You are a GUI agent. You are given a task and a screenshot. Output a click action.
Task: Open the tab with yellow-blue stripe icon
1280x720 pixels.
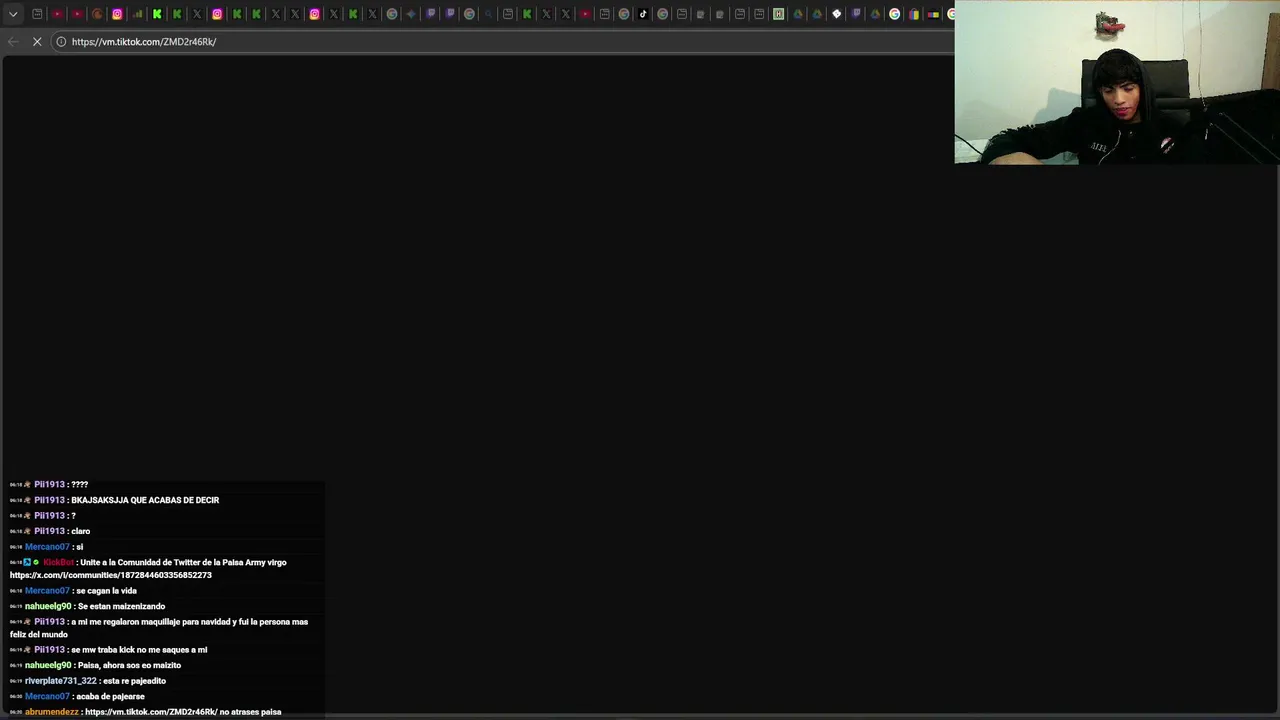[x=933, y=14]
